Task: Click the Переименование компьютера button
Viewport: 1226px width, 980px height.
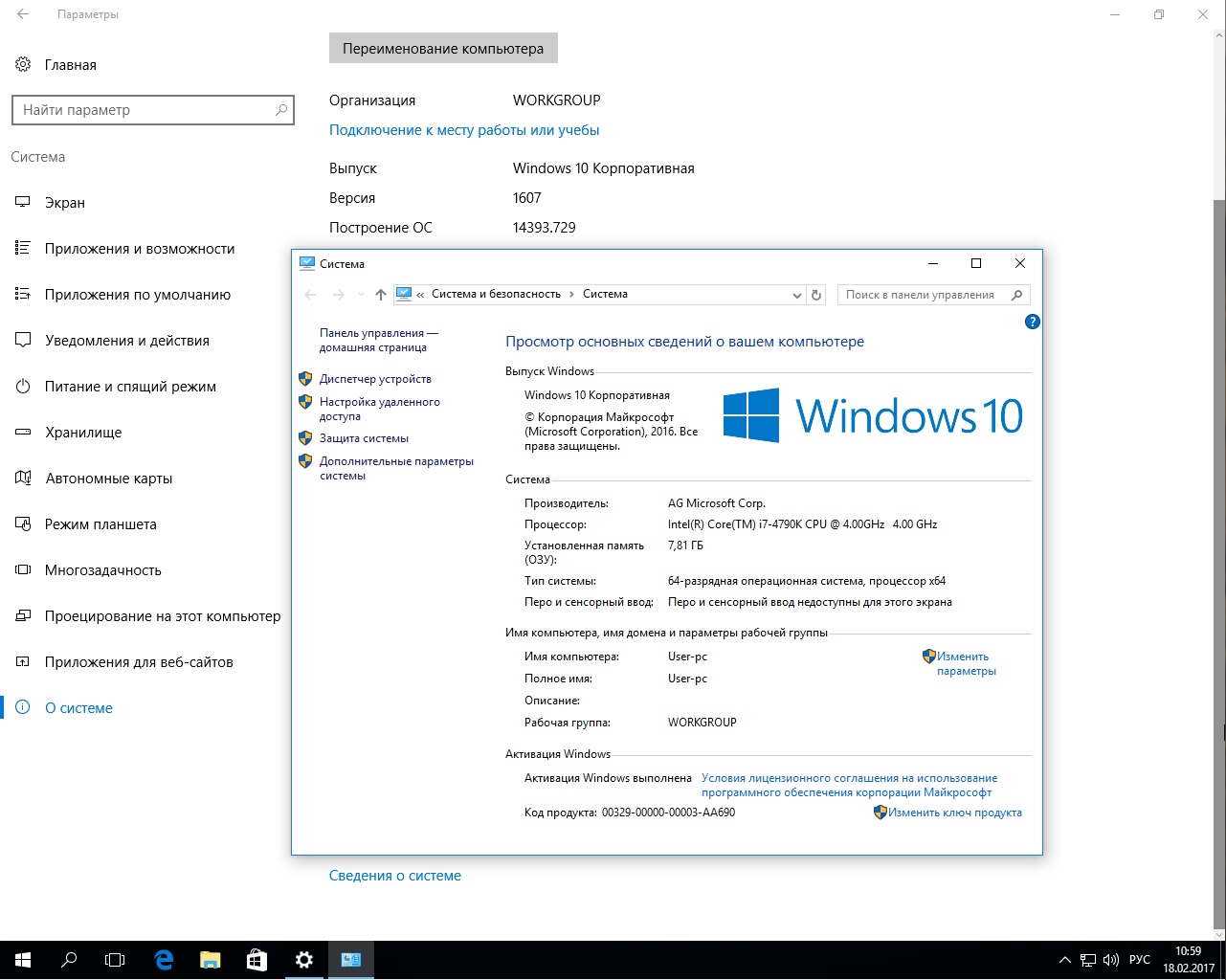Action: pos(443,49)
